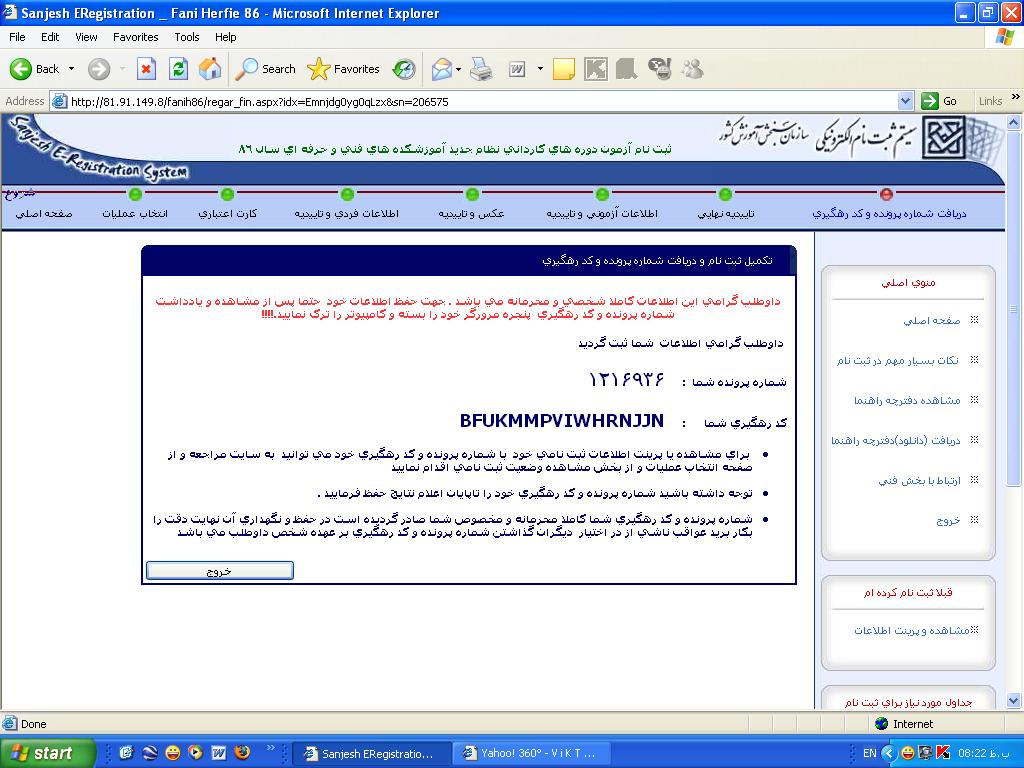
Task: Open dropdown arrow beside Word edit icon
Action: (540, 69)
